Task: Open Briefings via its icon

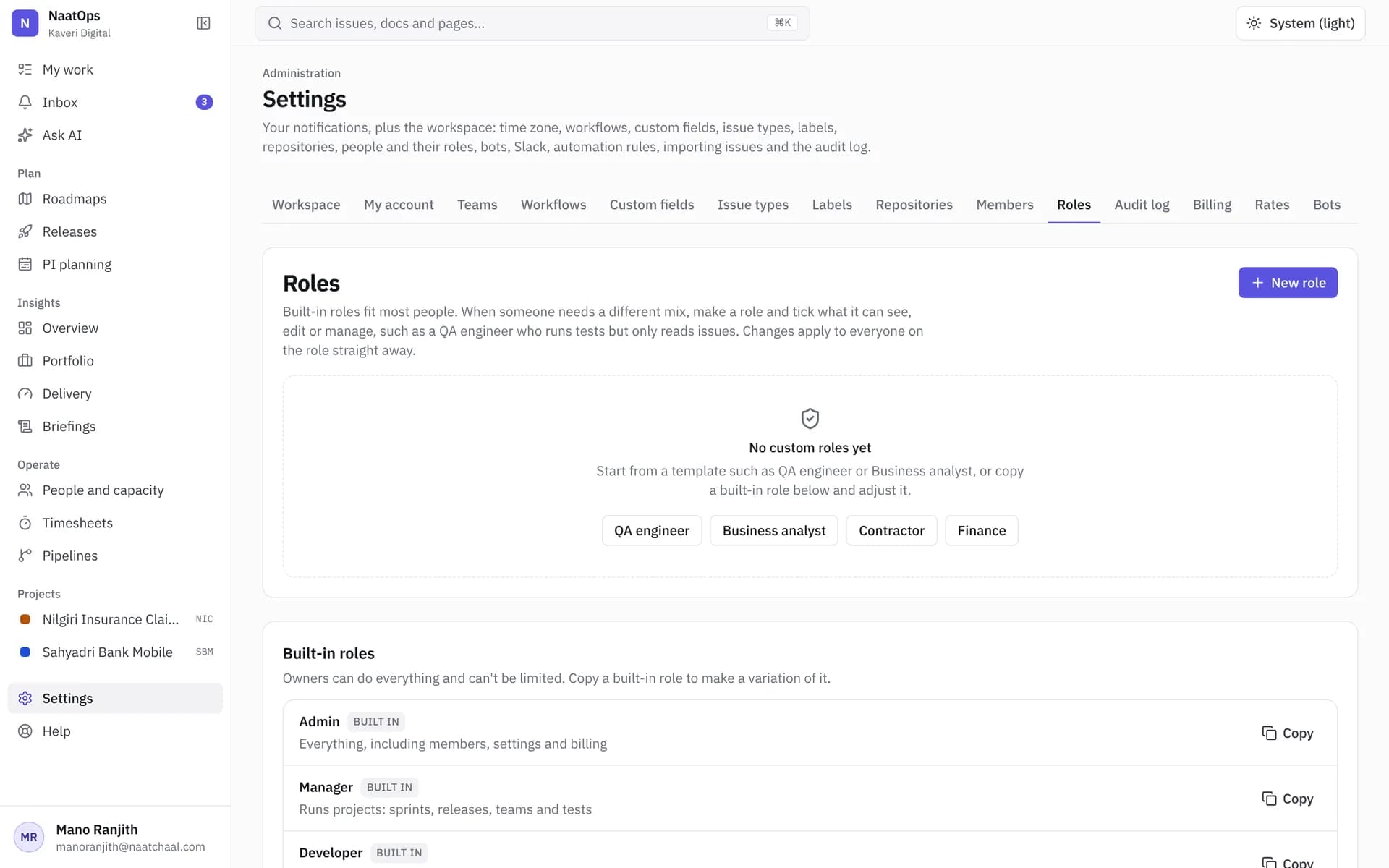Action: pos(25,426)
